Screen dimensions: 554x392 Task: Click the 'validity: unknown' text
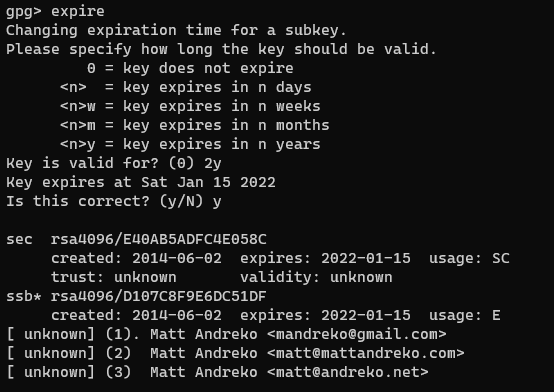[316, 277]
